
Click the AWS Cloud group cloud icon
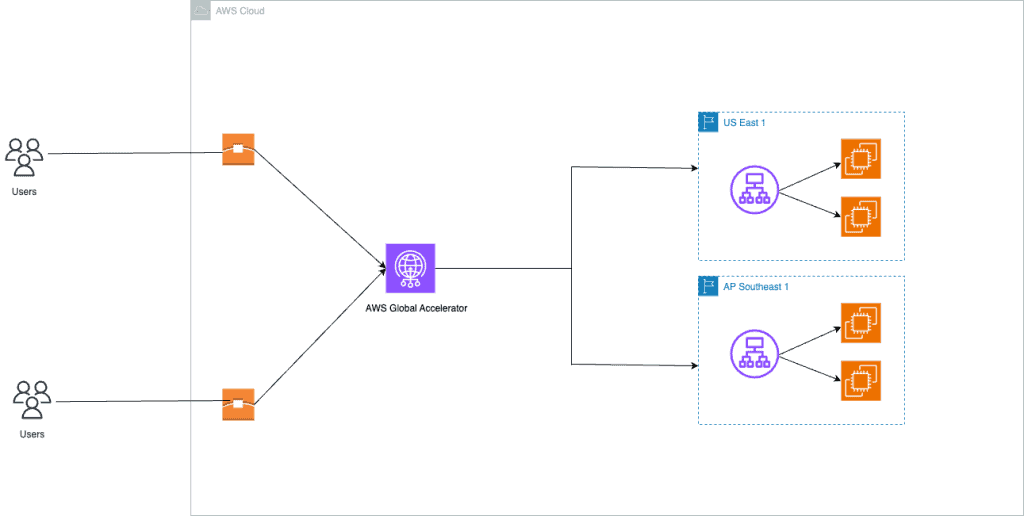(x=201, y=10)
